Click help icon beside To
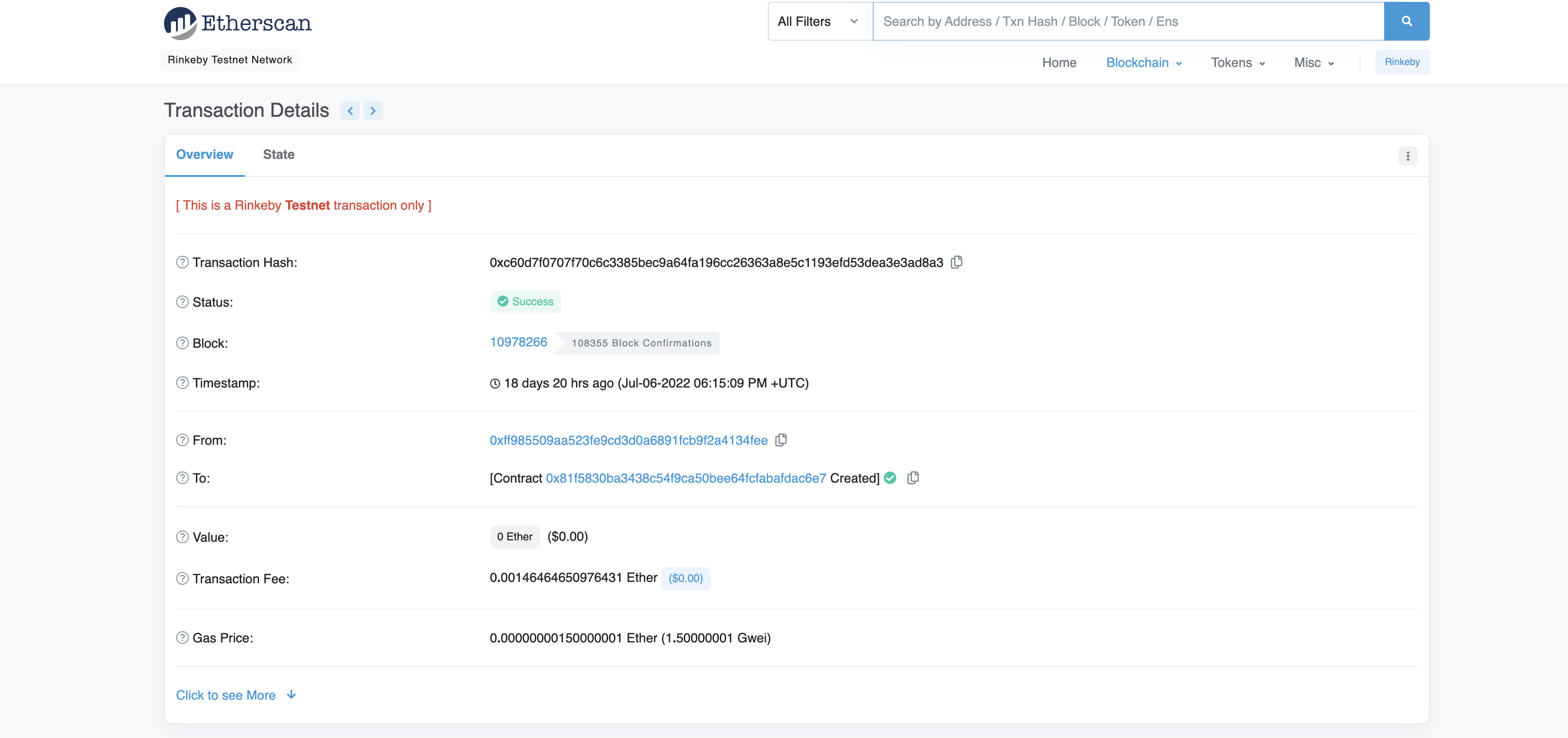 [x=182, y=478]
